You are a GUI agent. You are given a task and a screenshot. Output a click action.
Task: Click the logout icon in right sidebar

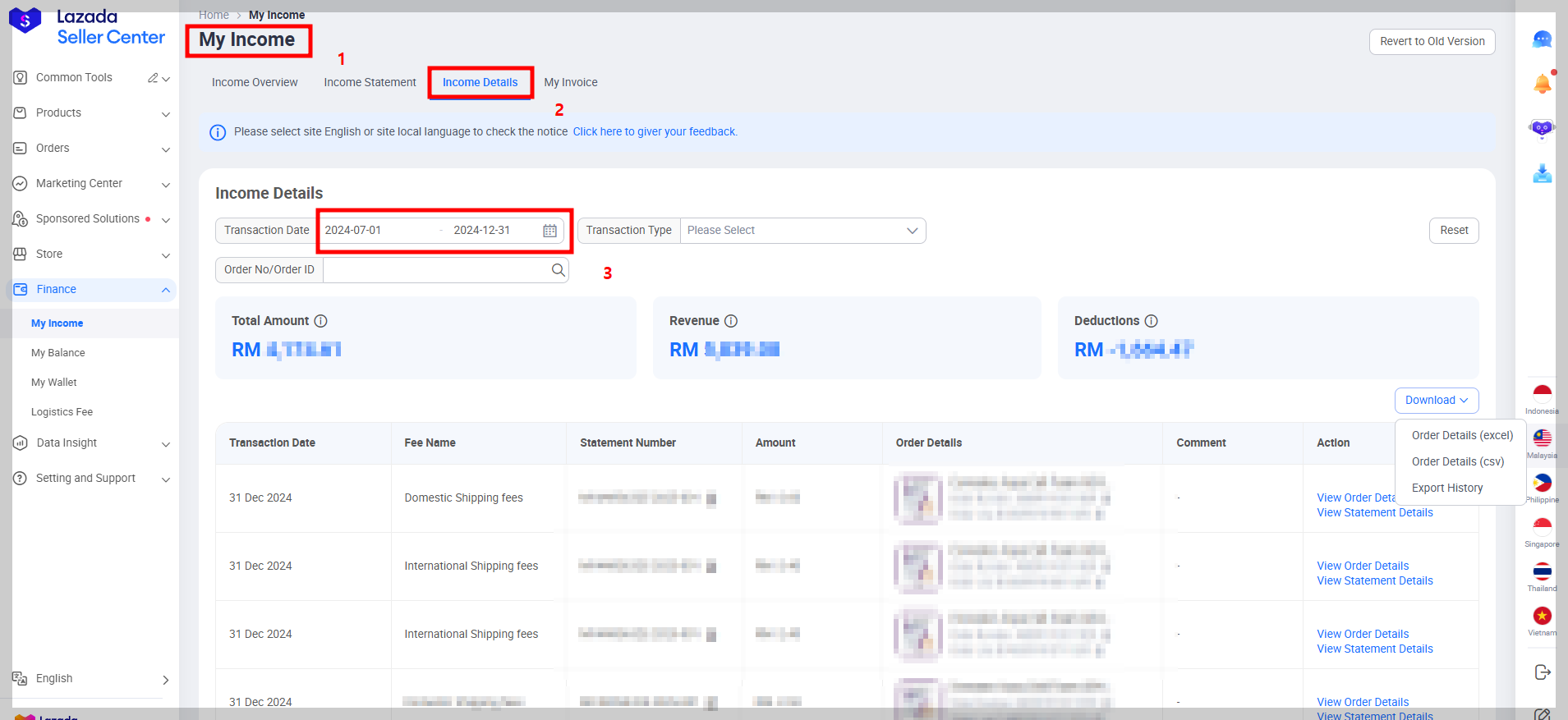coord(1542,672)
